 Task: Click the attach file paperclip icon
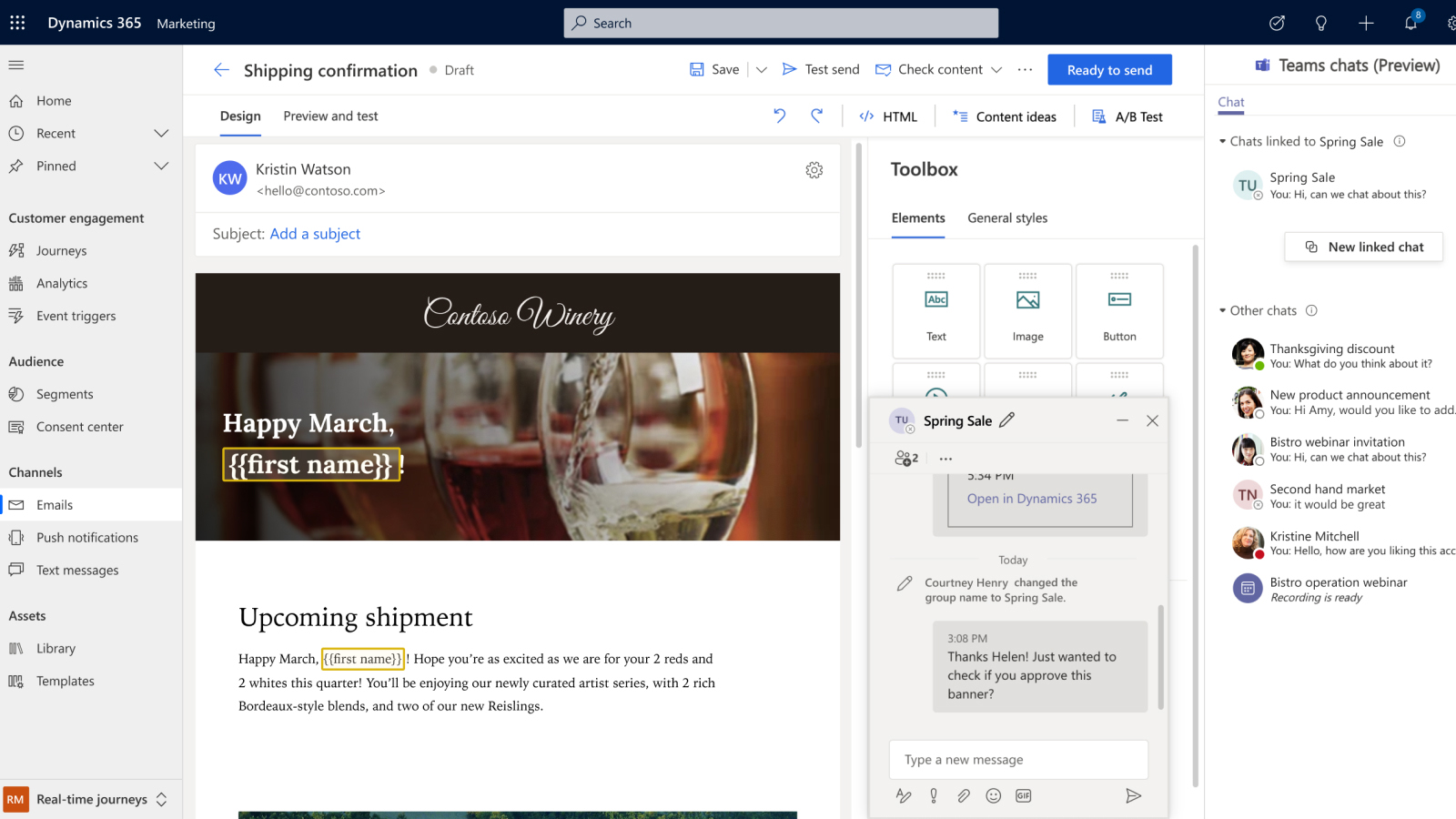[x=963, y=796]
